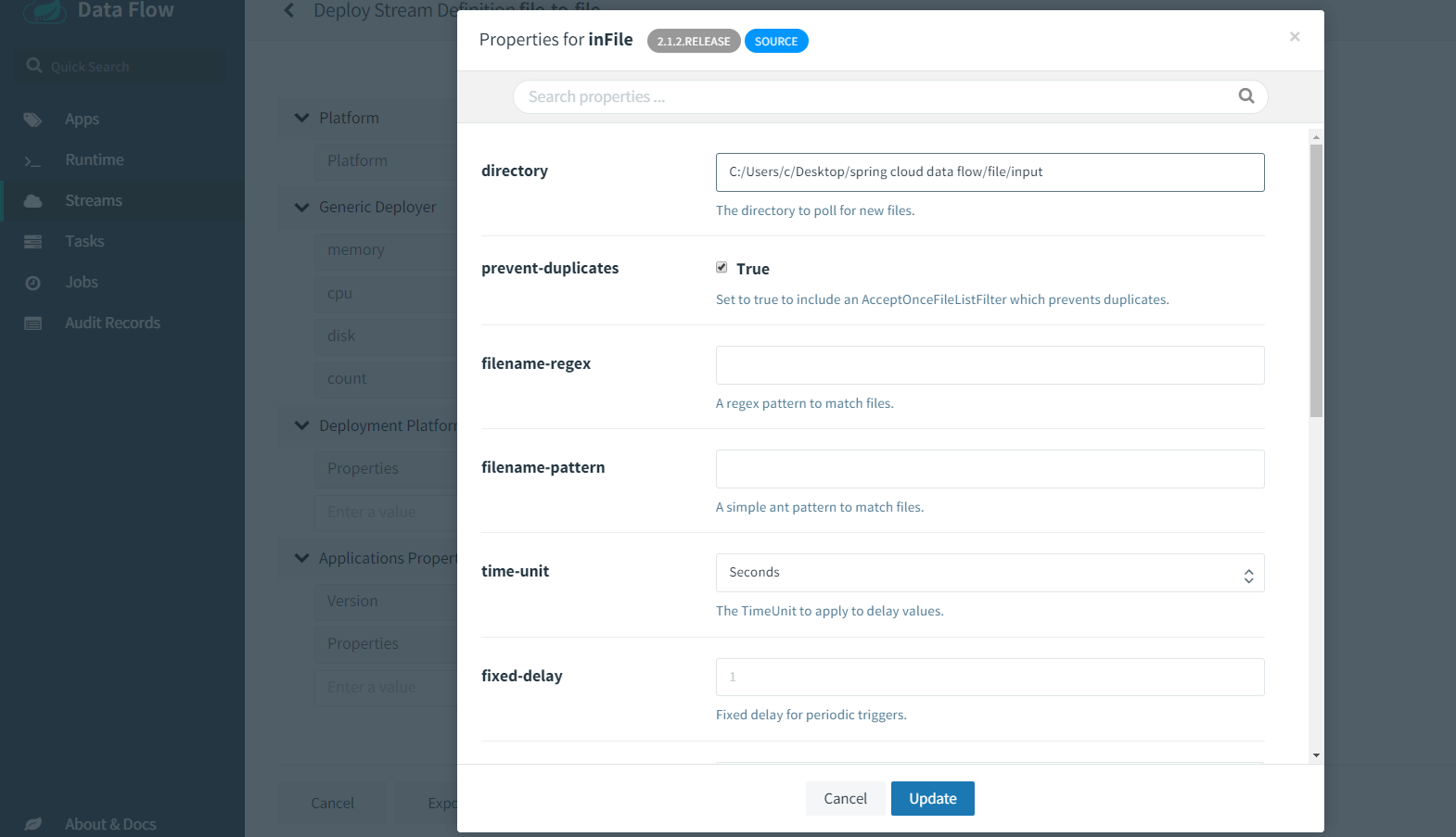Collapse the Platform section
Screen dimensions: 1456x837
[x=301, y=118]
